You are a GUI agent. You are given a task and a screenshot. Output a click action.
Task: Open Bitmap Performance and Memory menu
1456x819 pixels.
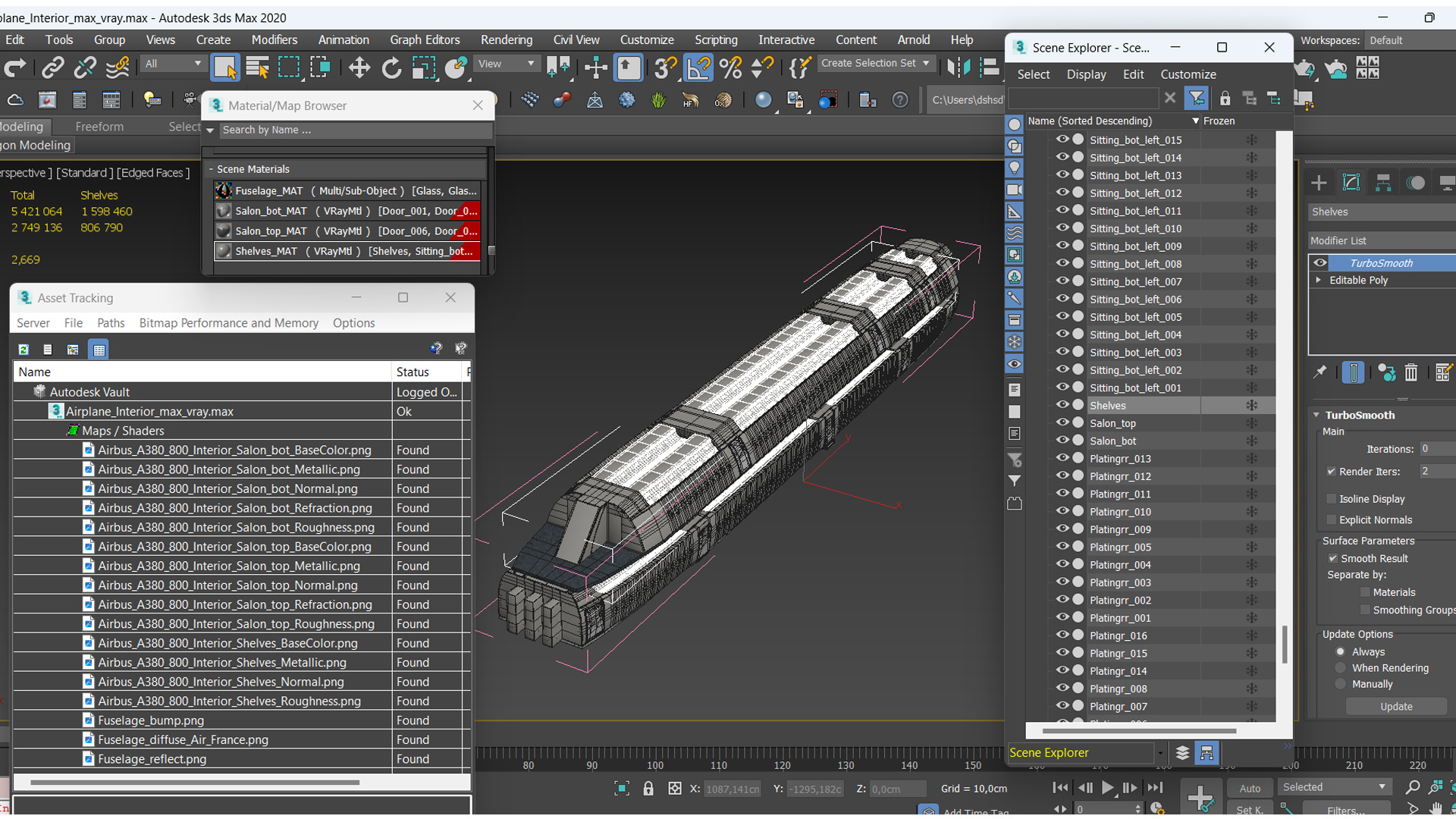[x=228, y=322]
